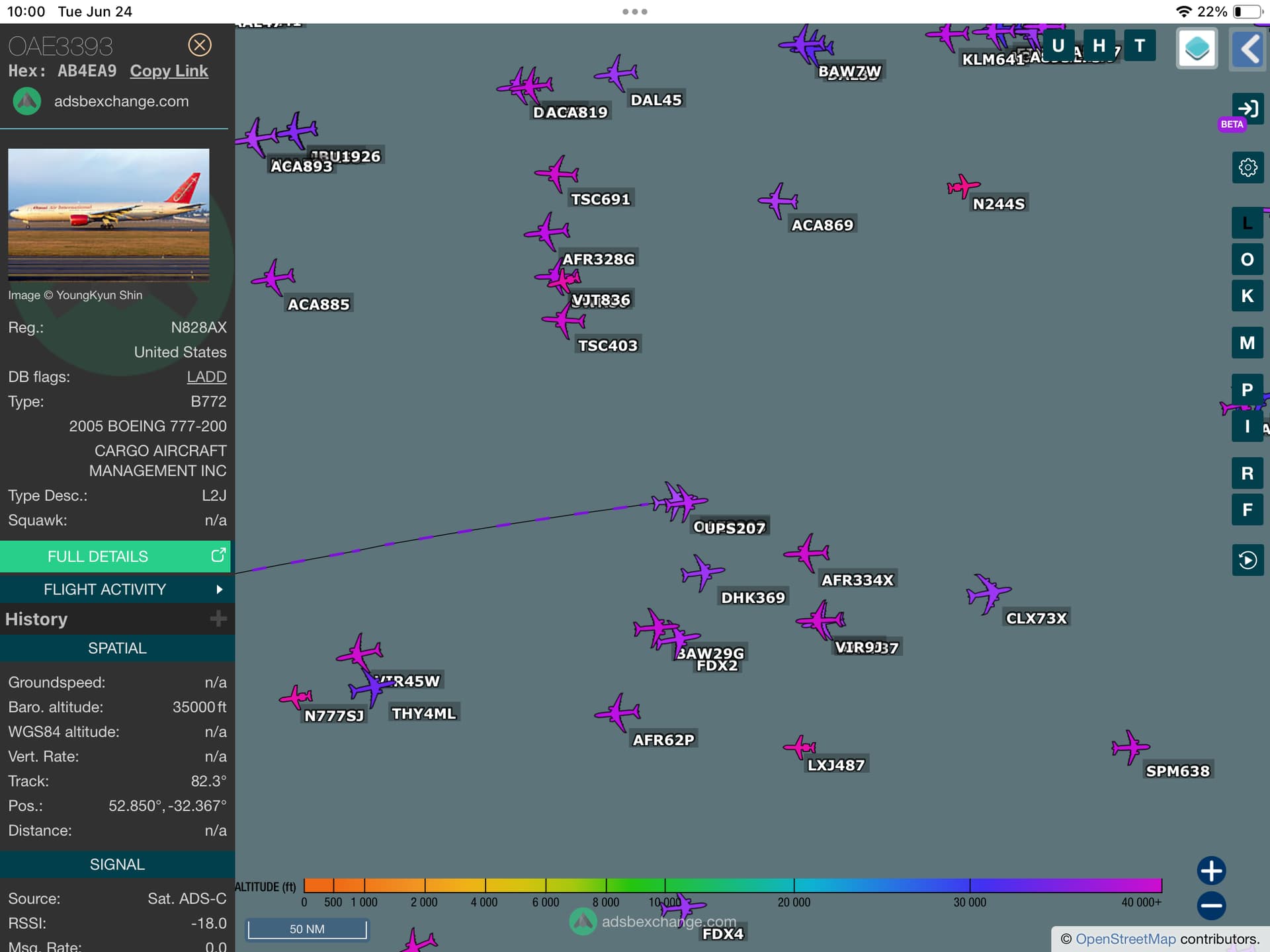Screen dimensions: 1270x952
Task: Open the settings gear
Action: (x=1248, y=167)
